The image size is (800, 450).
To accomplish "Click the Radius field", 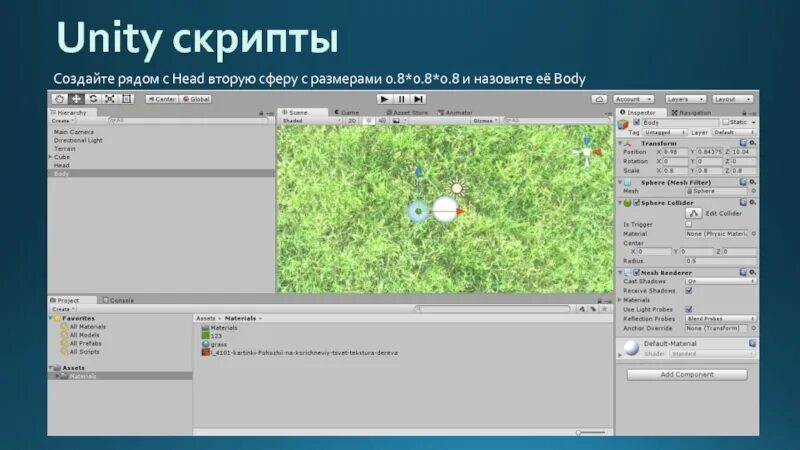I will coord(721,261).
